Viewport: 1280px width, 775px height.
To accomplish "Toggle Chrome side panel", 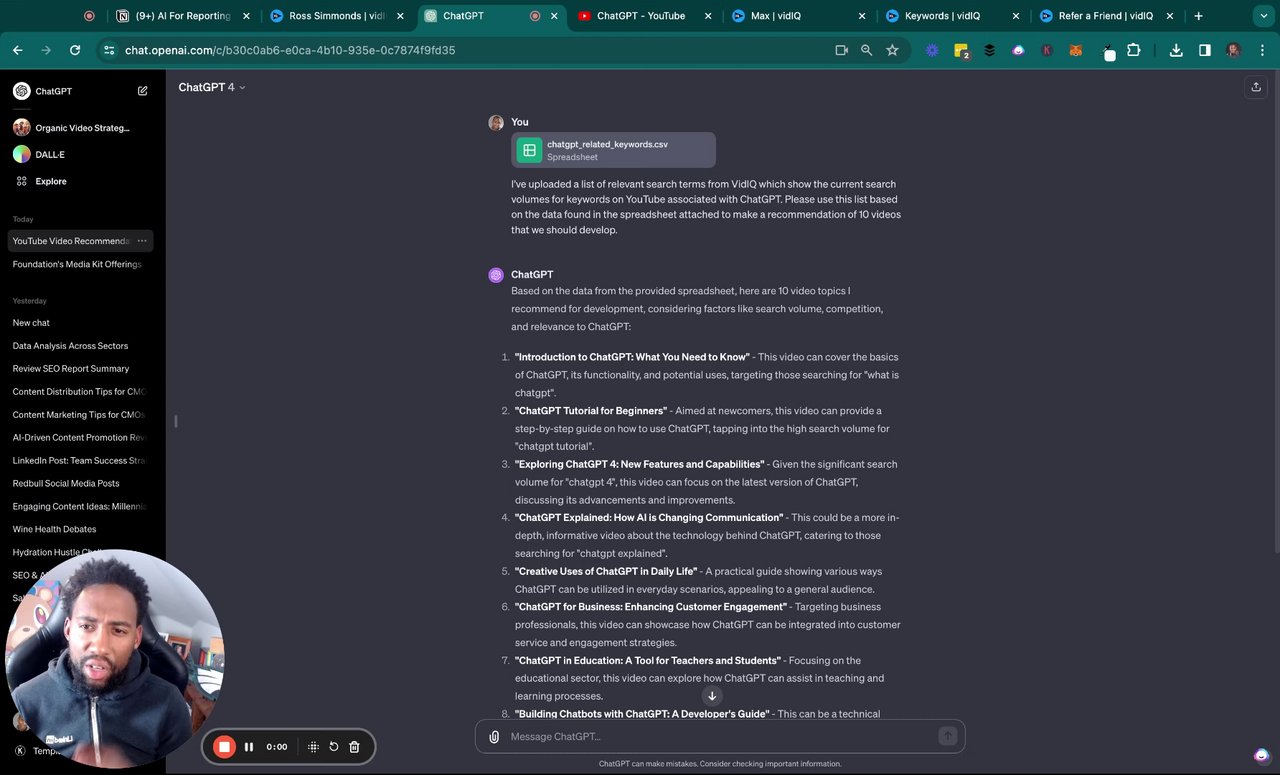I will [x=1205, y=50].
